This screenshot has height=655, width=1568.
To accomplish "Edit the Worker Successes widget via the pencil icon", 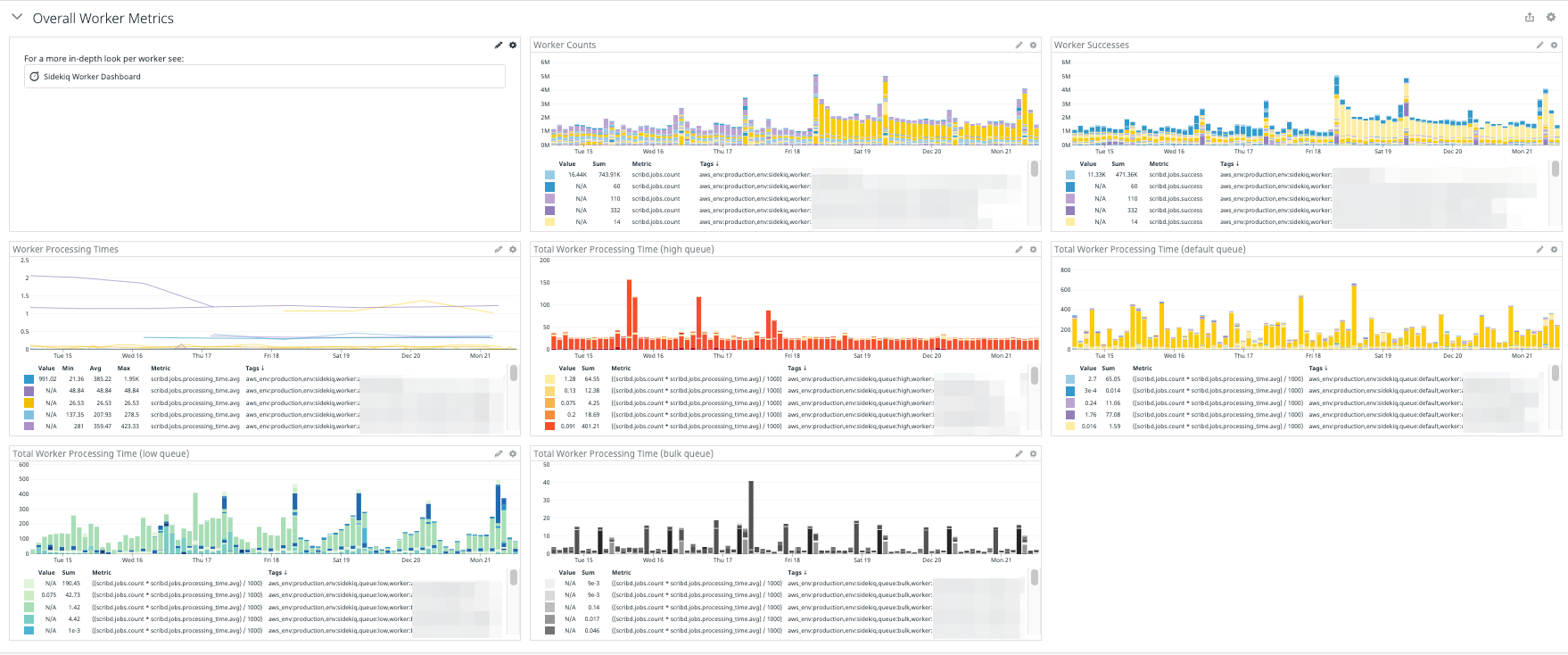I will click(1539, 45).
